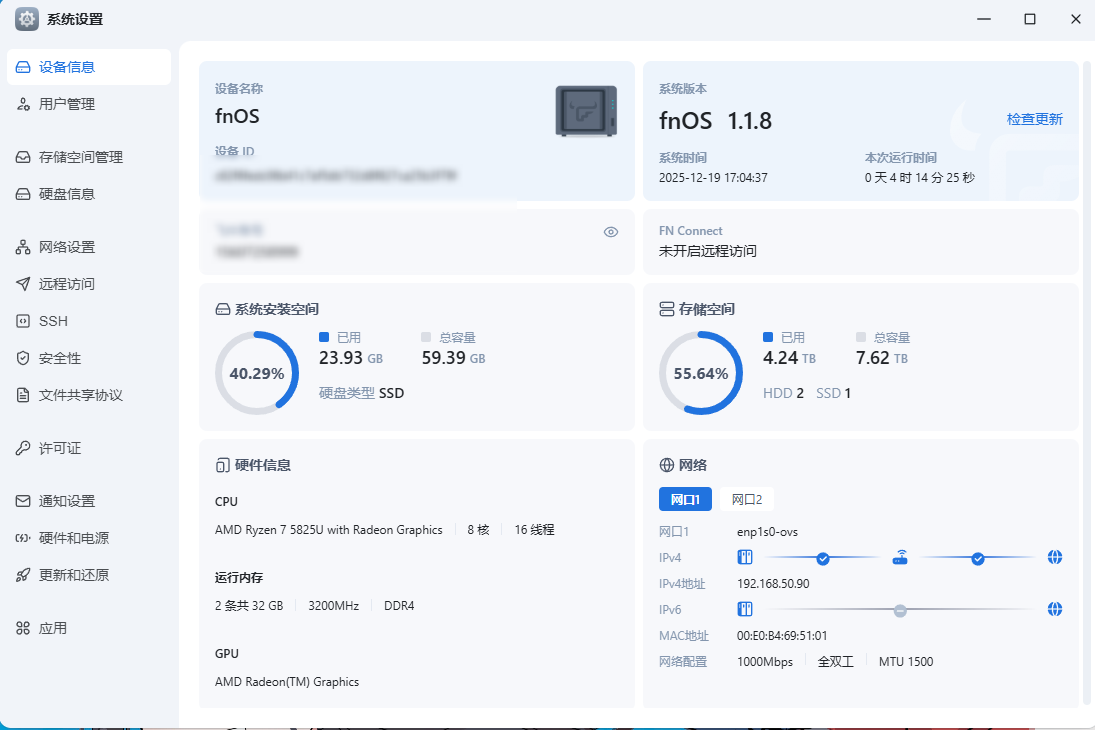
Task: Click the IPv4 device port icon
Action: click(744, 558)
